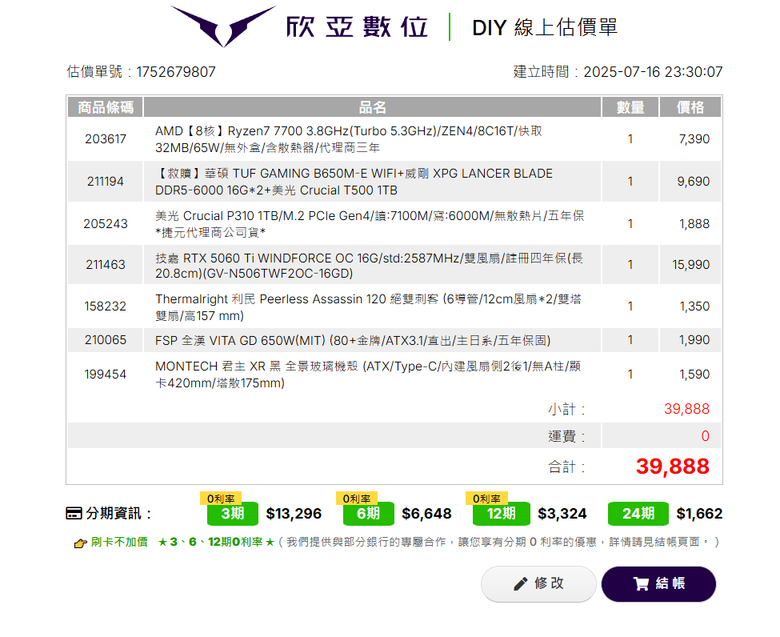780x637 pixels.
Task: Click the 小計 subtotal value 39,888
Action: (x=686, y=409)
